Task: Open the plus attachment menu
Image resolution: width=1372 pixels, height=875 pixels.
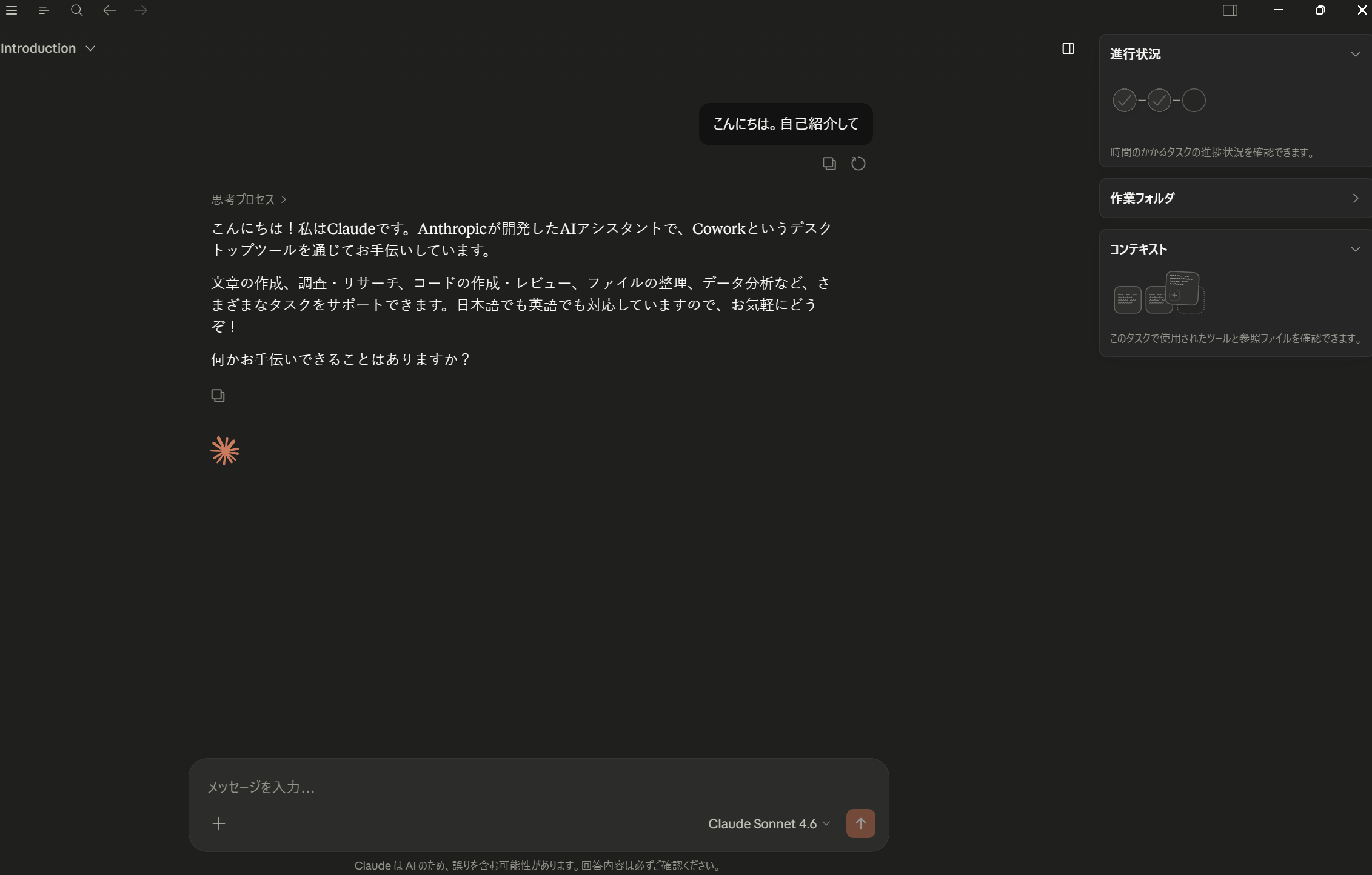Action: tap(219, 823)
